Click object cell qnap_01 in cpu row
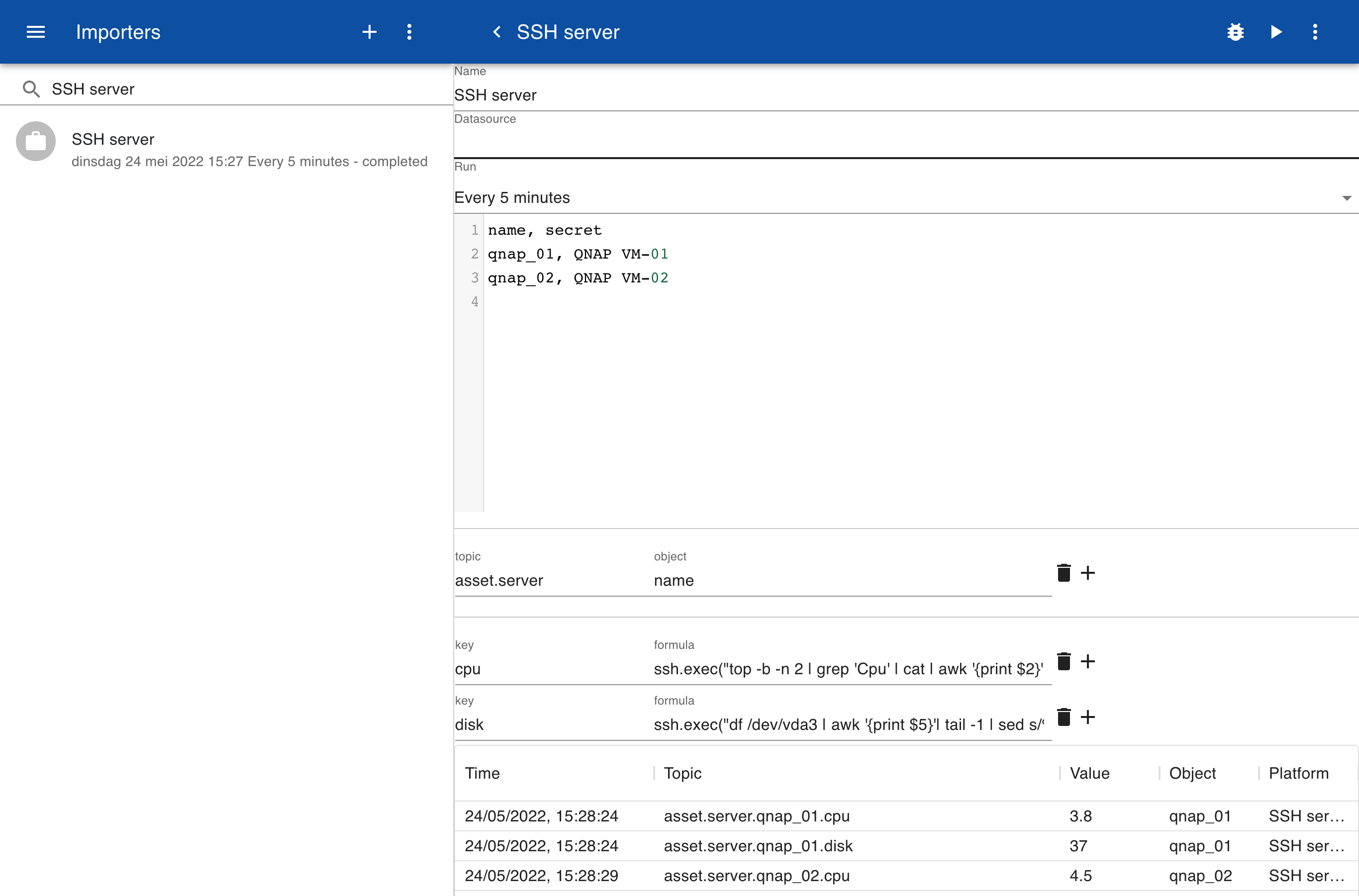 coord(1200,816)
